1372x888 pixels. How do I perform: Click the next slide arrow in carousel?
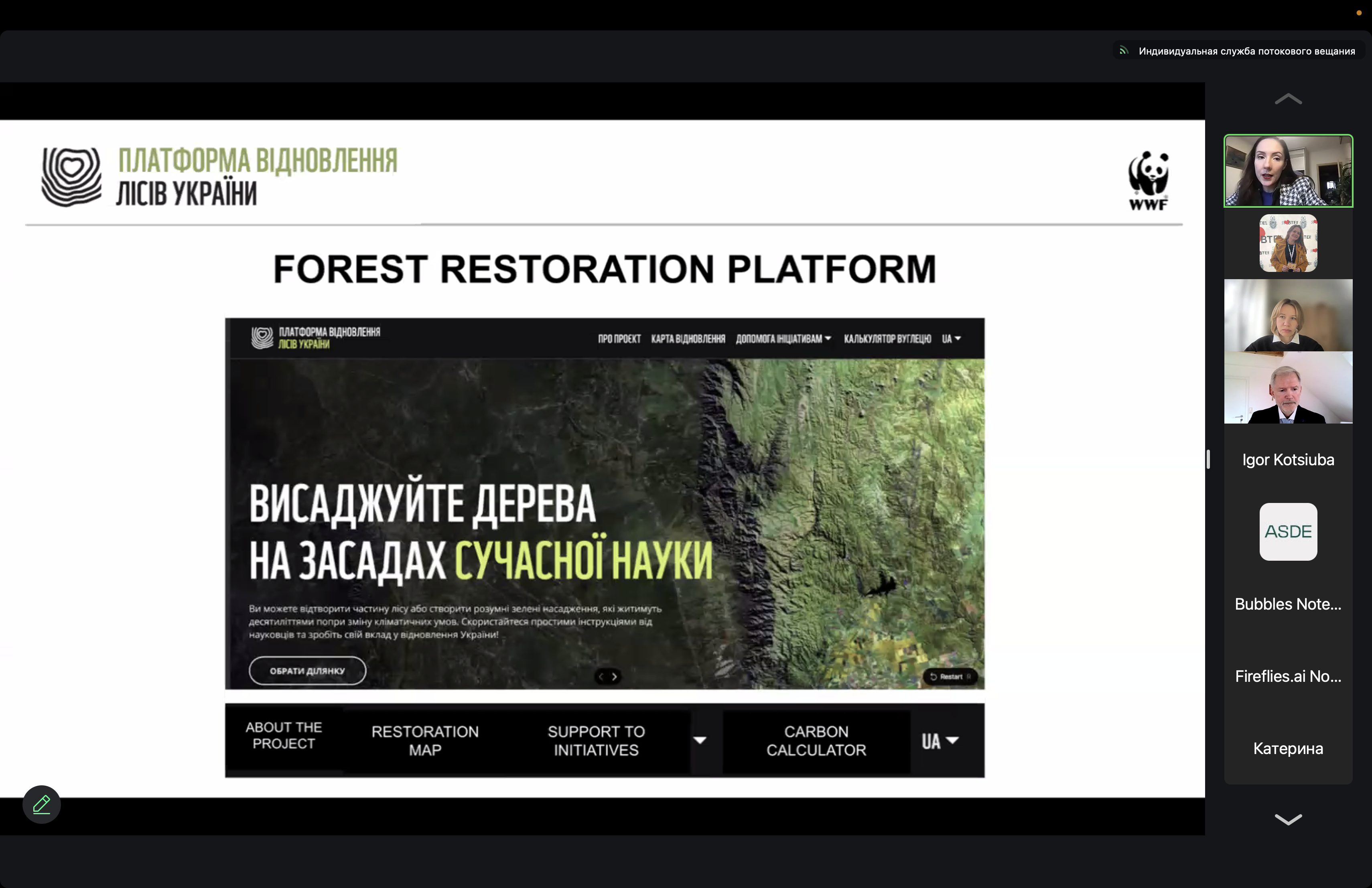click(615, 677)
